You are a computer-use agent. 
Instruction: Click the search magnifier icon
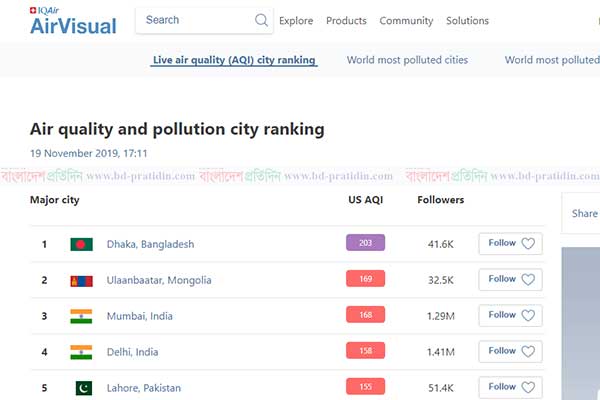coord(261,20)
